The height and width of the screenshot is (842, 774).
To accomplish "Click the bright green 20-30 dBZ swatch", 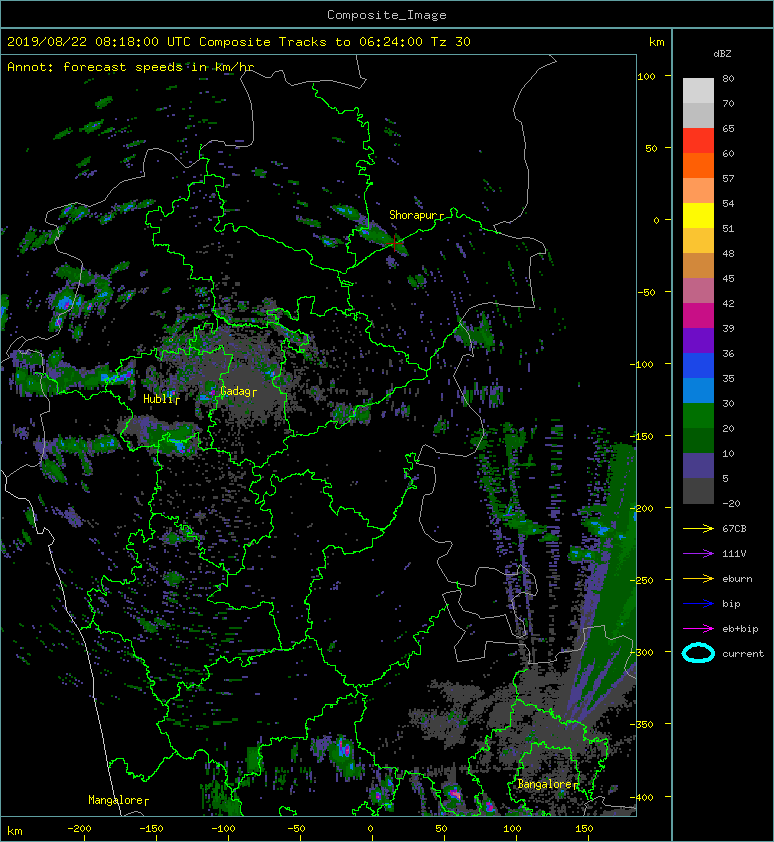I will [x=698, y=416].
